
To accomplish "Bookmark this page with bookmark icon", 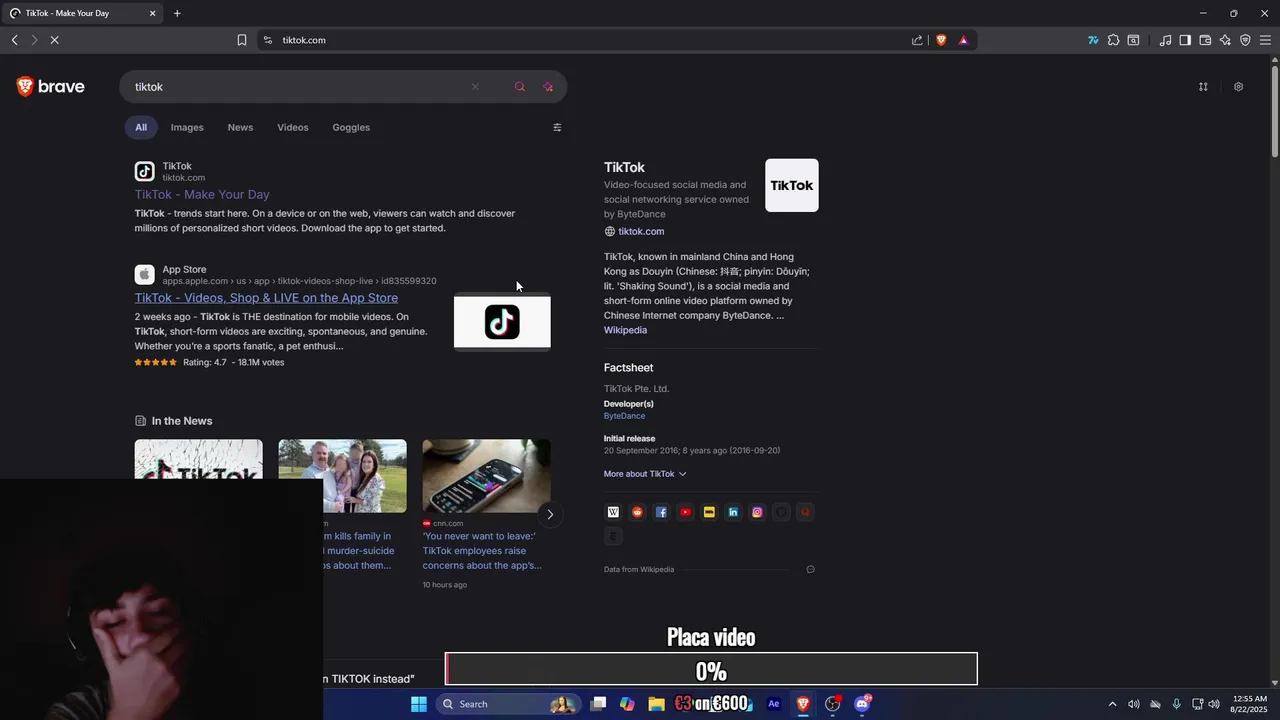I will tap(242, 40).
